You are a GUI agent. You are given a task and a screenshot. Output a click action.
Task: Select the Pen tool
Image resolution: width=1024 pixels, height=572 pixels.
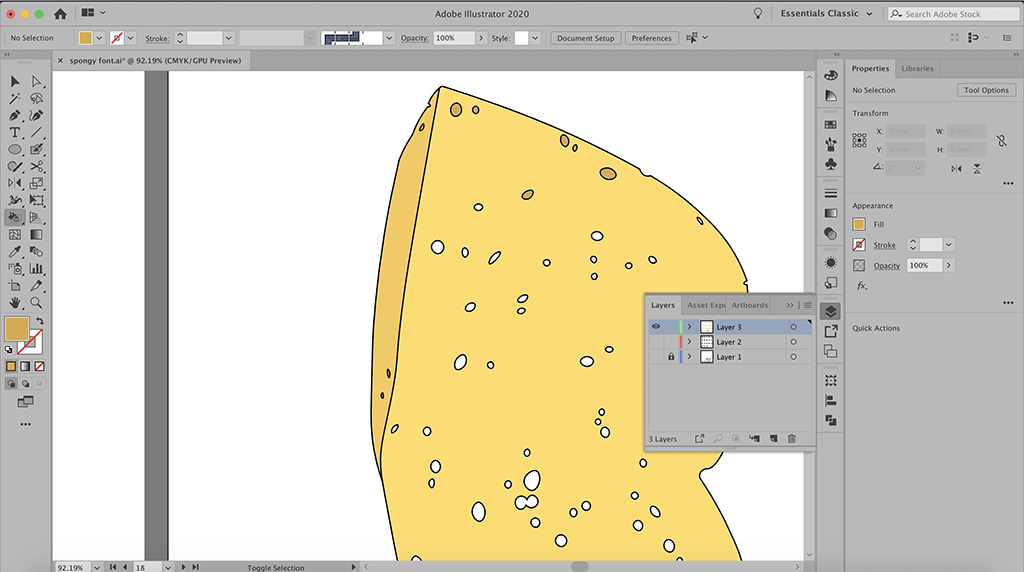15,115
